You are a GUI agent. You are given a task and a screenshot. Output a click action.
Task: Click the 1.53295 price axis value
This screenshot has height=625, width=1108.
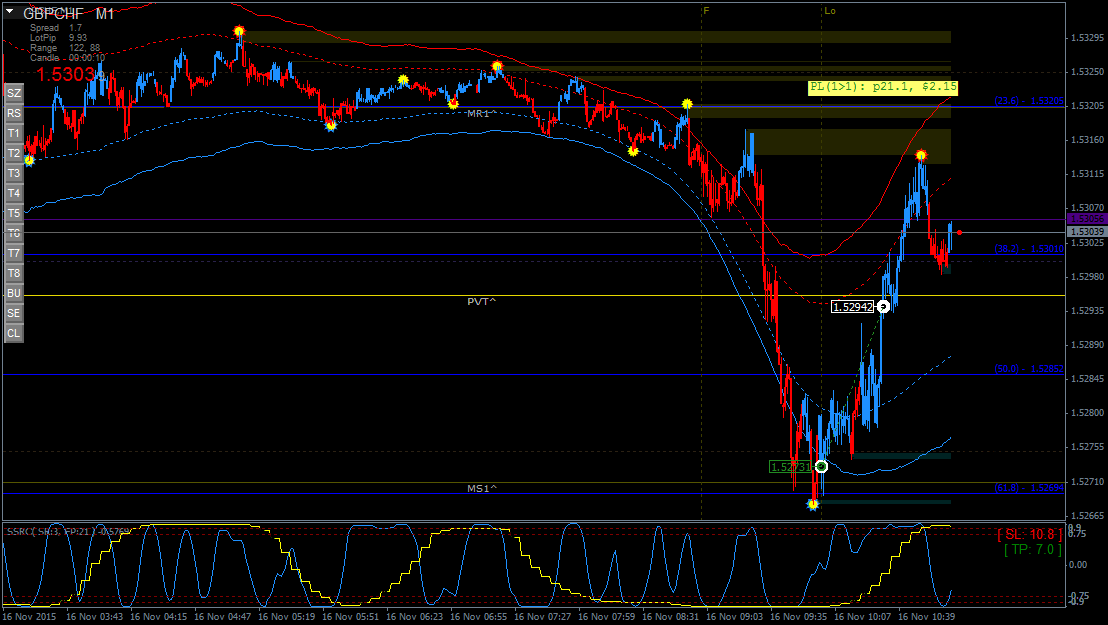[1088, 37]
